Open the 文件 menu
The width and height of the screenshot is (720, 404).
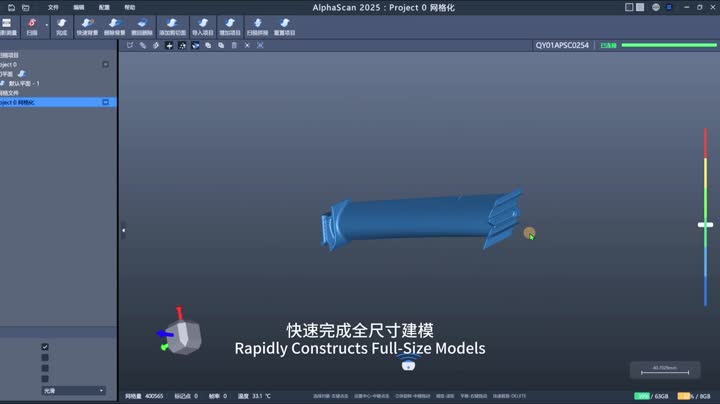[53, 7]
